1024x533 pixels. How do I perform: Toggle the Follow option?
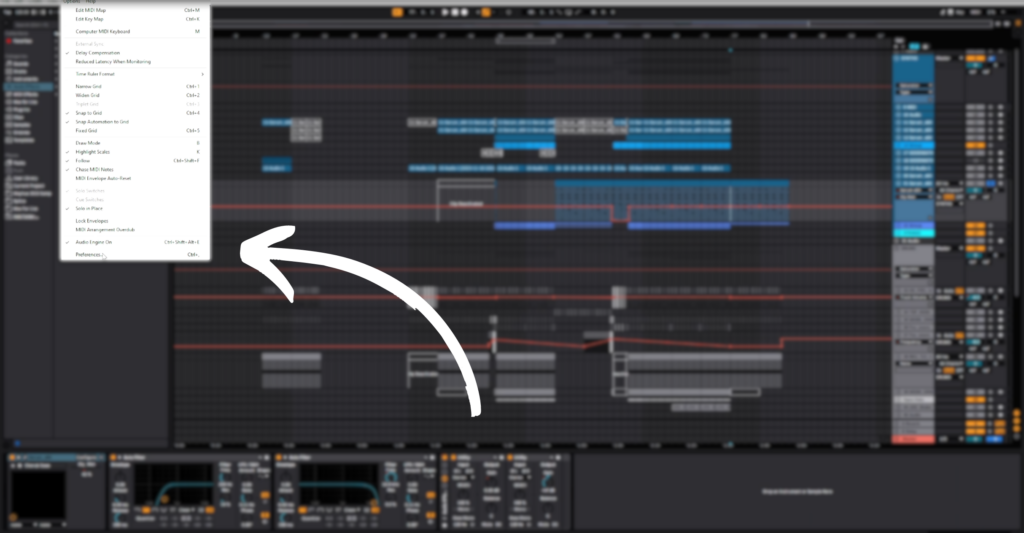(x=82, y=160)
